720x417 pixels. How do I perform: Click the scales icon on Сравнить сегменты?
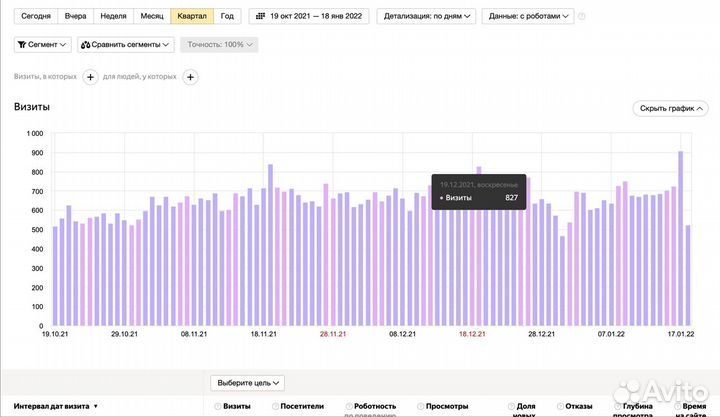[86, 45]
